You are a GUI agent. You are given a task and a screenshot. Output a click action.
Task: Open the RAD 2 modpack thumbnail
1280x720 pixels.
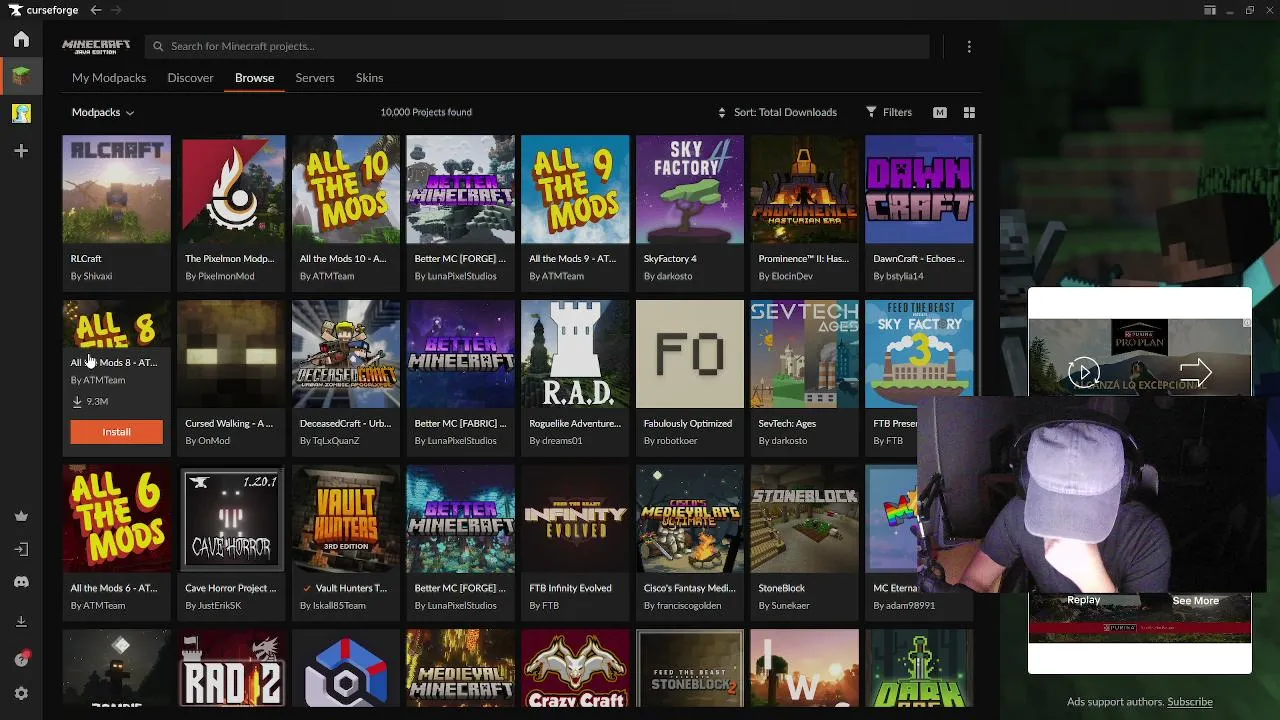(231, 668)
